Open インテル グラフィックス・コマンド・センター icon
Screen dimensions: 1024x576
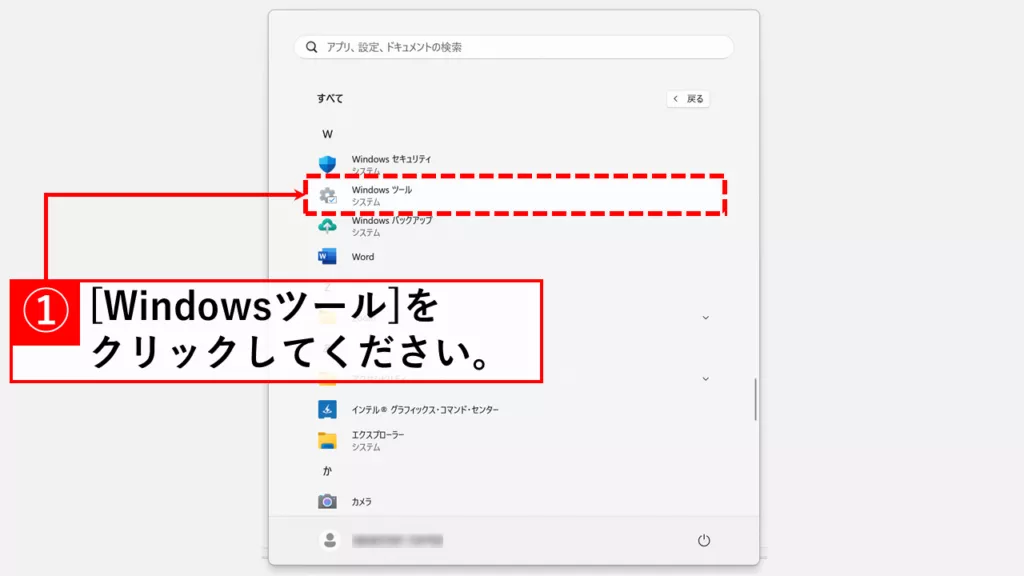(327, 410)
